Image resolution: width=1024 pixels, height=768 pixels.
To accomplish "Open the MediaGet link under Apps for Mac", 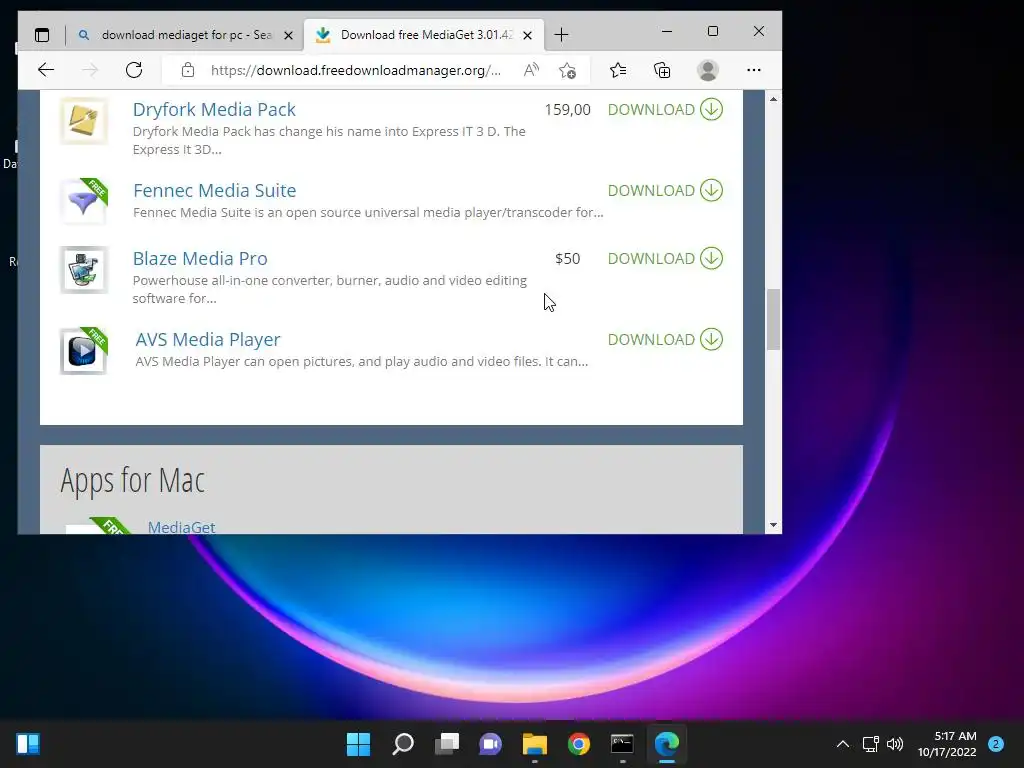I will pyautogui.click(x=182, y=527).
